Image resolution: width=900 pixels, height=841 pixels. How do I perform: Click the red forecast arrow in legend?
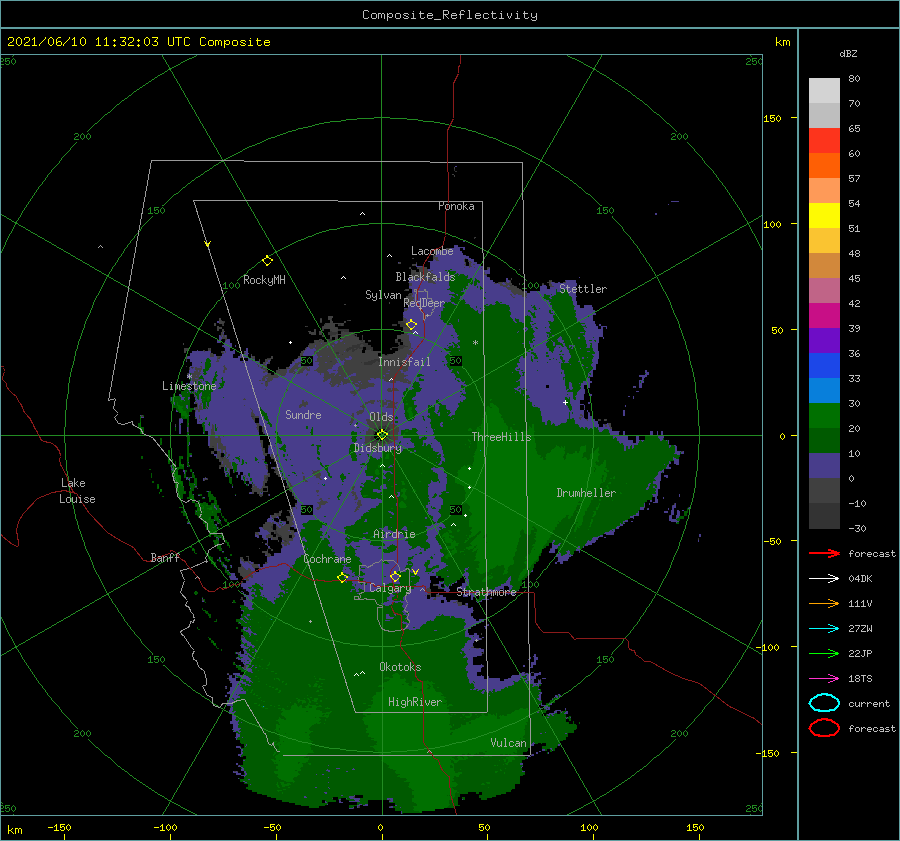(x=824, y=553)
